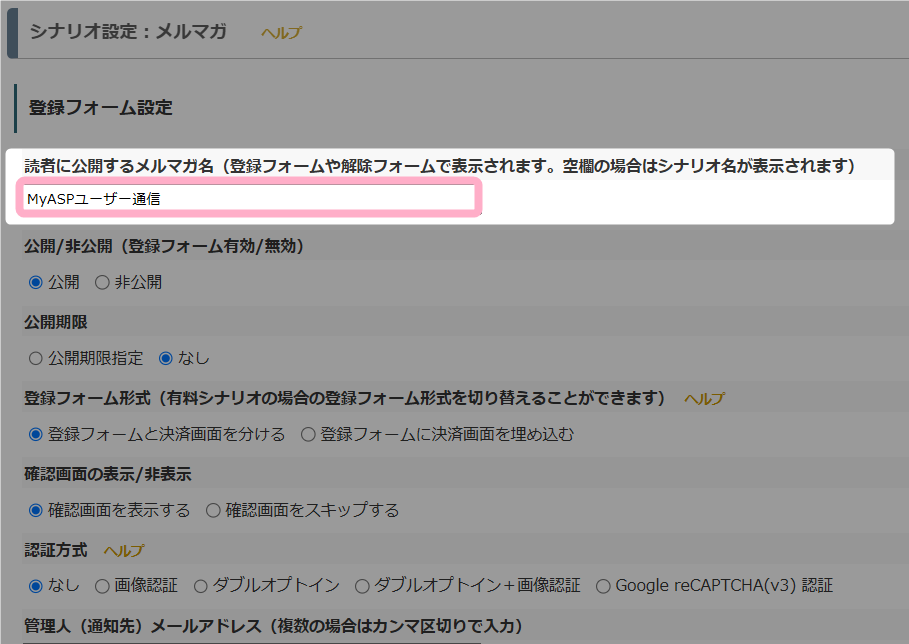
Task: Select the 非公開 radio button
Action: [x=102, y=282]
